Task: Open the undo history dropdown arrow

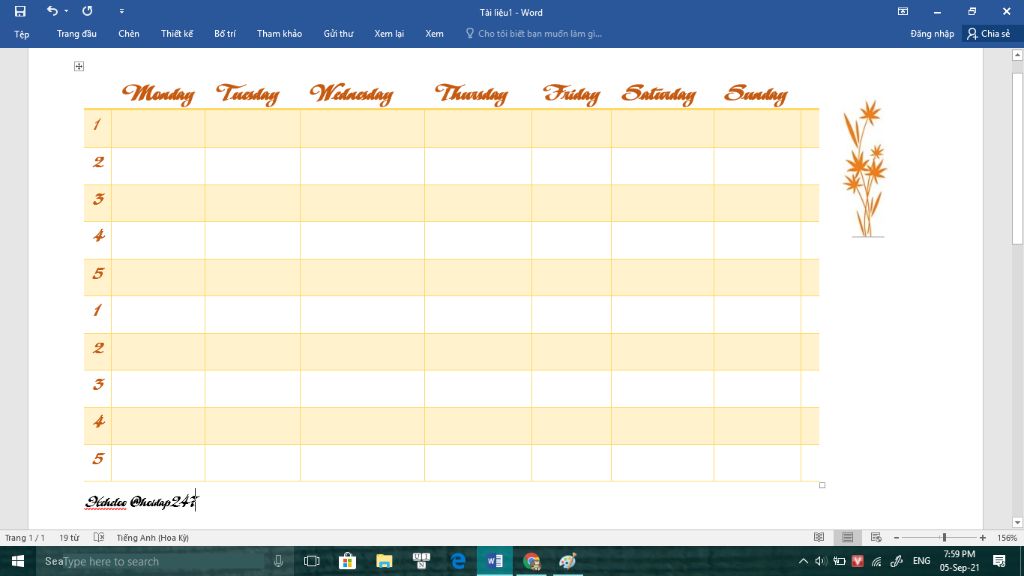Action: coord(66,11)
